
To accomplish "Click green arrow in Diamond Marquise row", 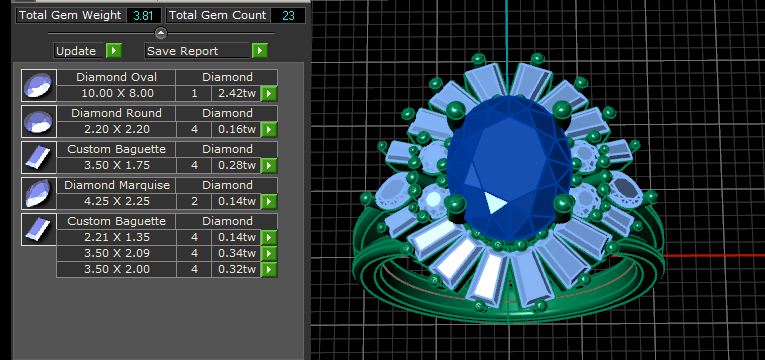I will point(269,201).
